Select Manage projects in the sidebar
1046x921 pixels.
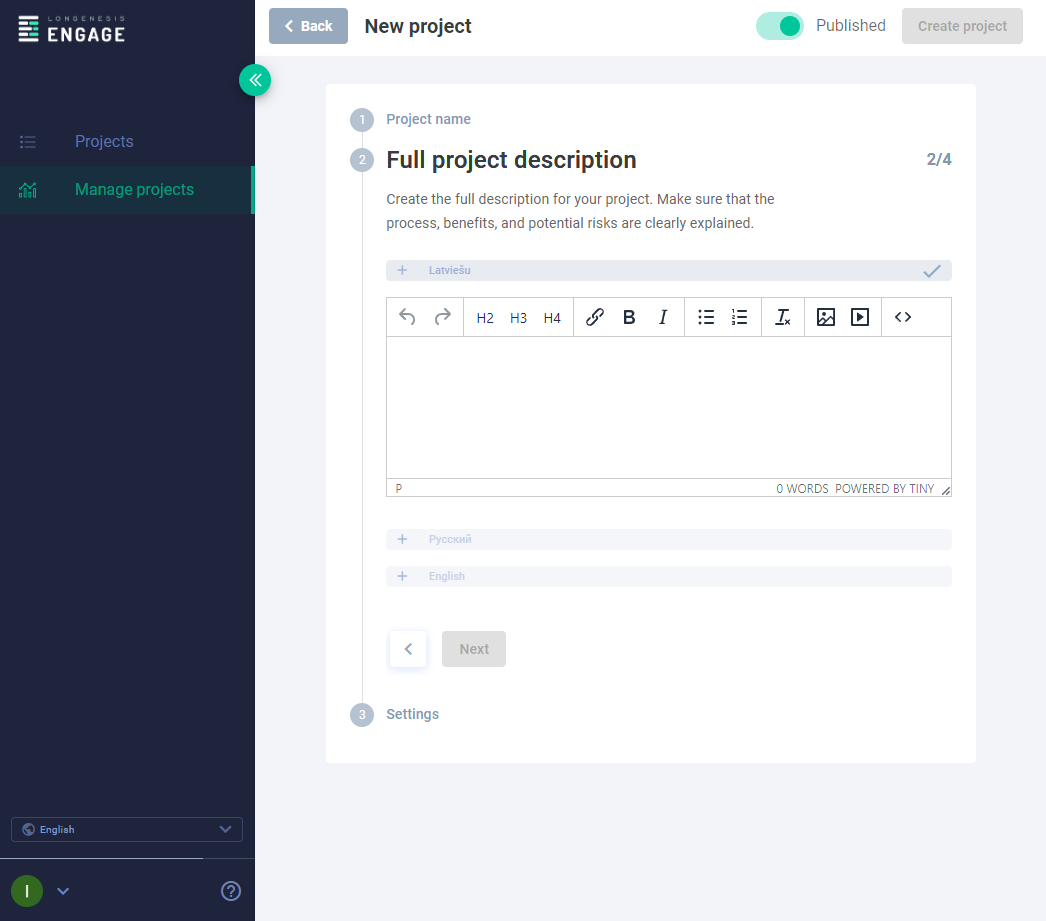coord(134,189)
